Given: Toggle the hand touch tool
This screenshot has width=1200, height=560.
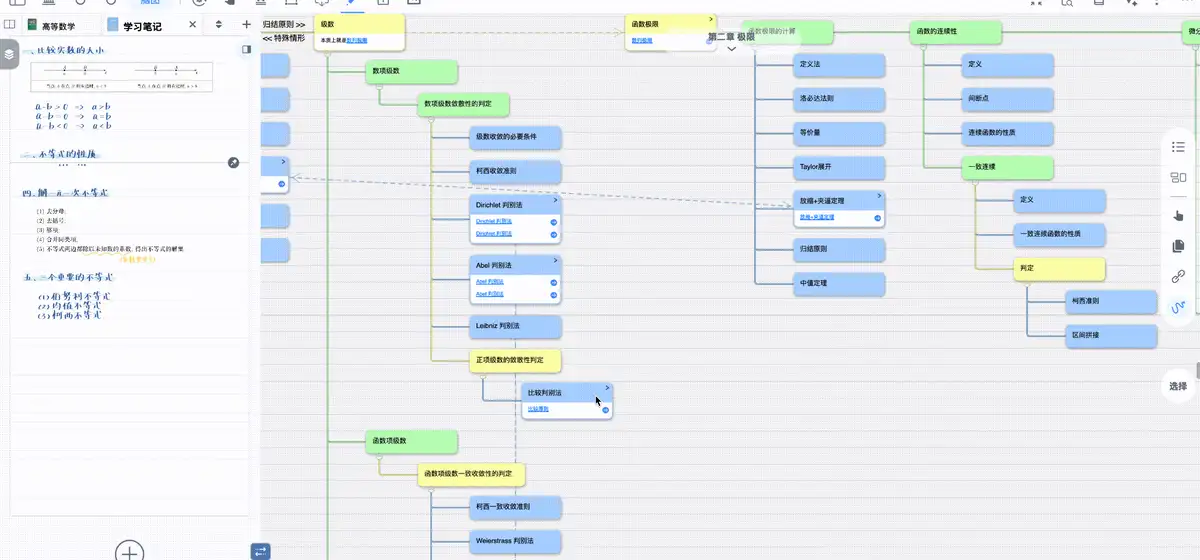Looking at the screenshot, I should click(1178, 214).
